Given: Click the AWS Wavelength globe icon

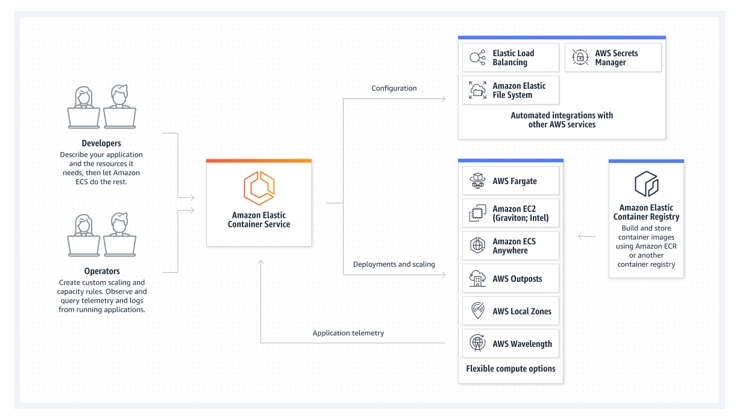Looking at the screenshot, I should (x=477, y=343).
